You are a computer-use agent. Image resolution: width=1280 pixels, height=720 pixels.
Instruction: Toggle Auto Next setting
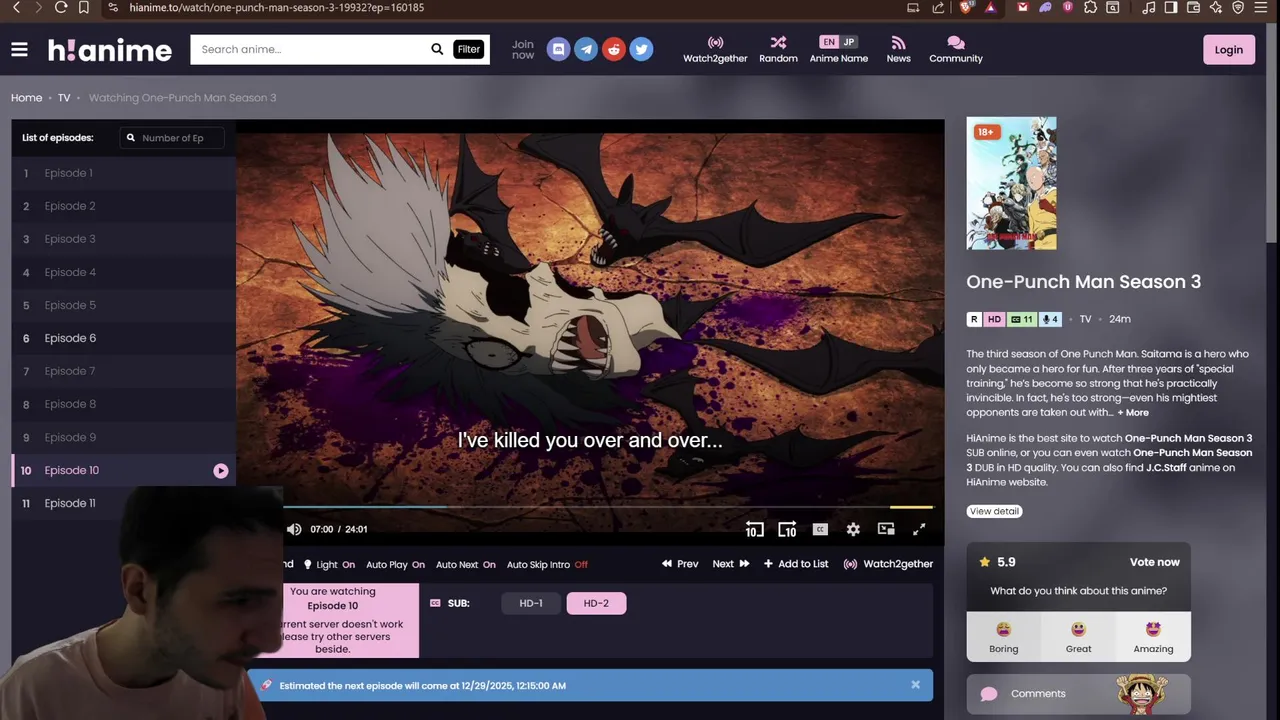click(466, 564)
